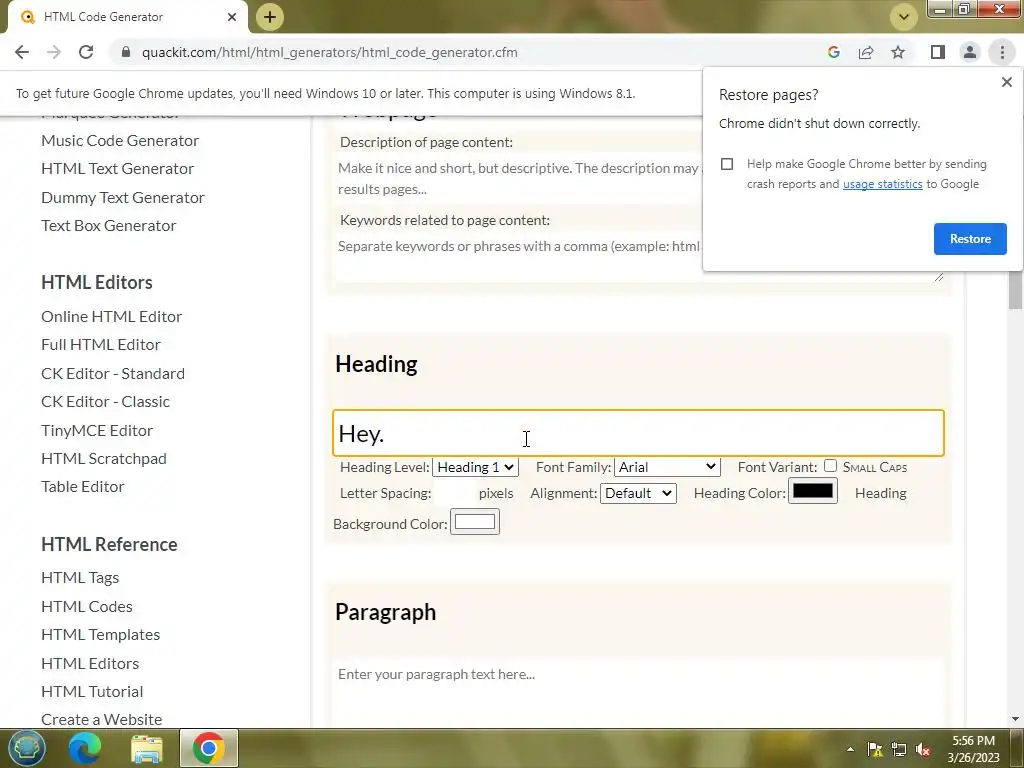Open Online HTML Editor link
The height and width of the screenshot is (768, 1024).
click(x=112, y=316)
